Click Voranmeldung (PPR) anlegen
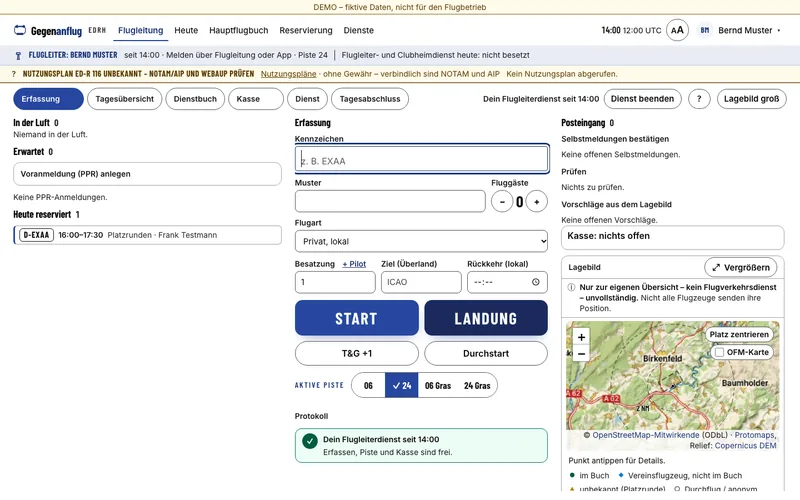This screenshot has width=800, height=500. point(147,174)
